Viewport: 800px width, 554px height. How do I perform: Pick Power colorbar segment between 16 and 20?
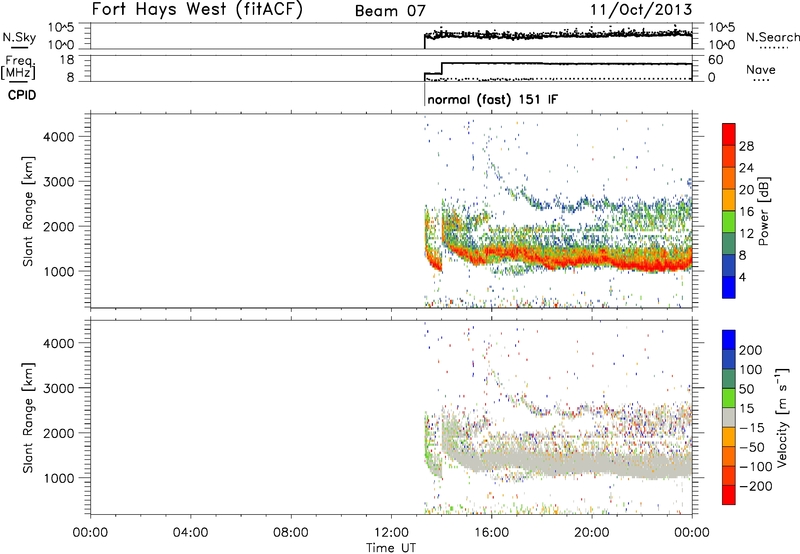click(729, 200)
